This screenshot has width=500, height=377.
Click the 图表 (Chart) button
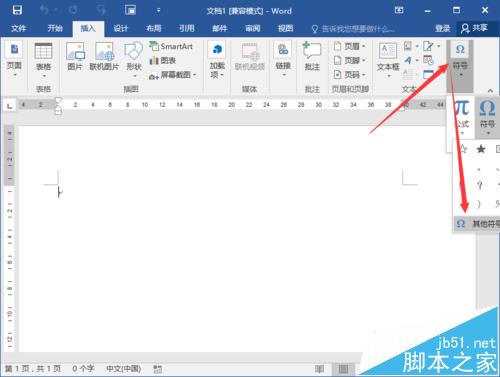pos(163,60)
